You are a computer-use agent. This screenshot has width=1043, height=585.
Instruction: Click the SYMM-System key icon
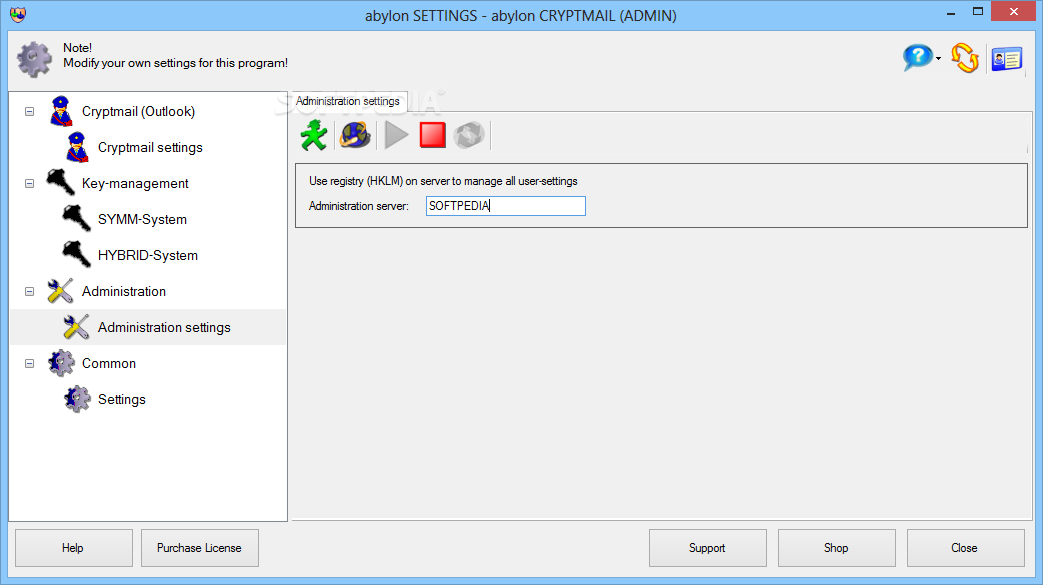76,218
